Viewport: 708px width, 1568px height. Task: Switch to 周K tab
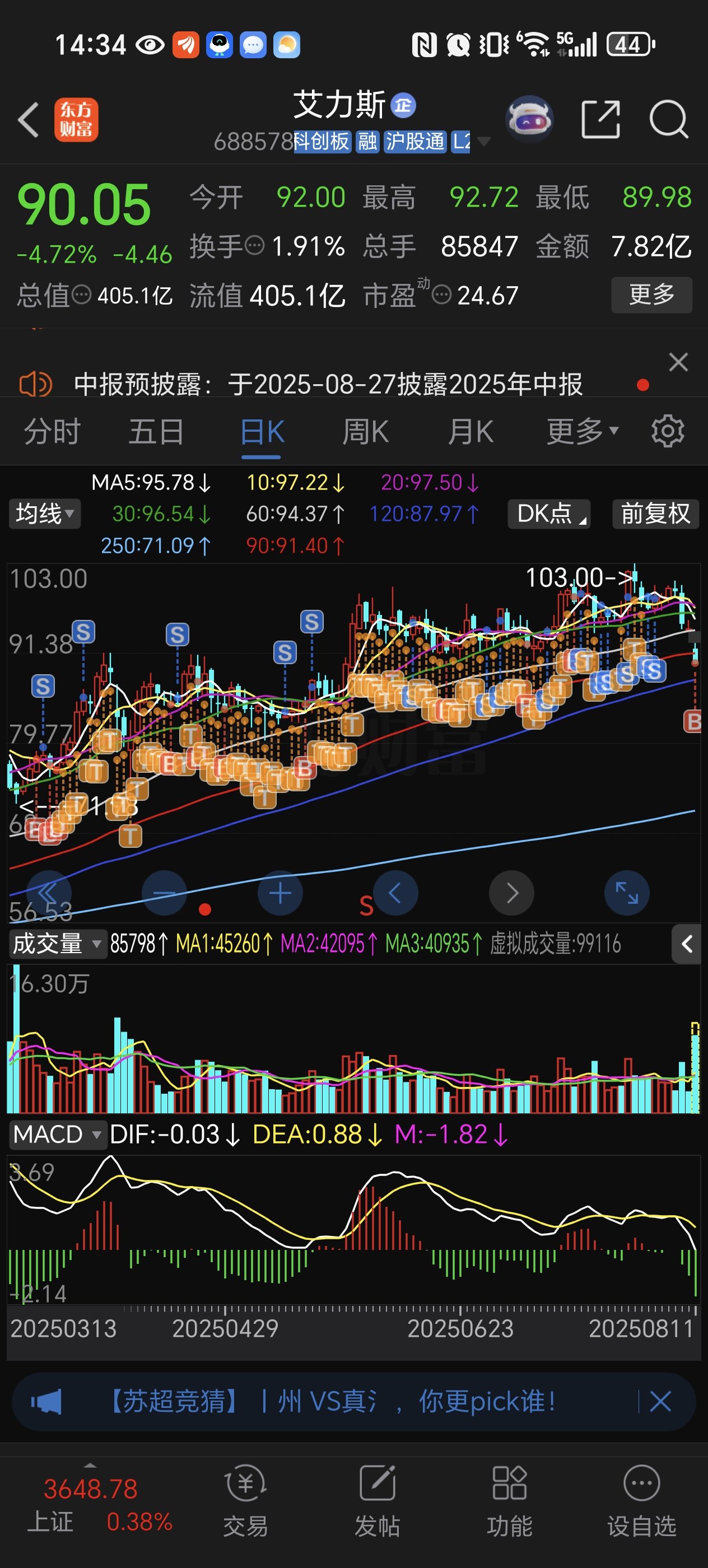click(365, 432)
